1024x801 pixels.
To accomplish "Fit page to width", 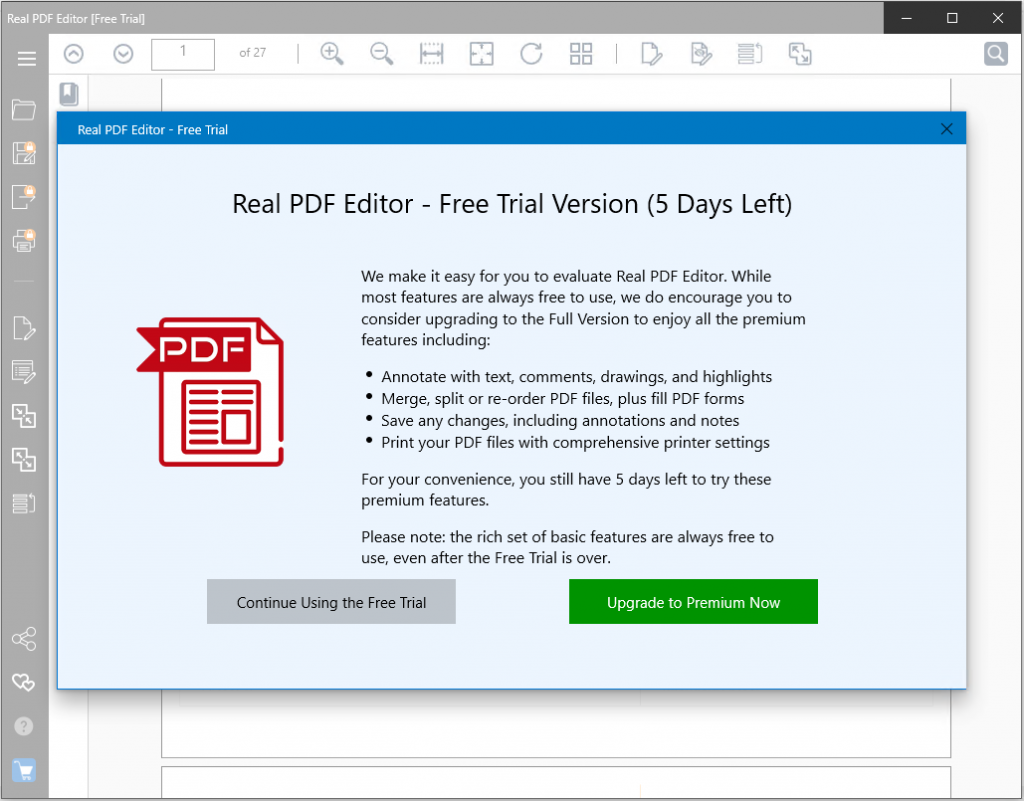I will point(431,54).
